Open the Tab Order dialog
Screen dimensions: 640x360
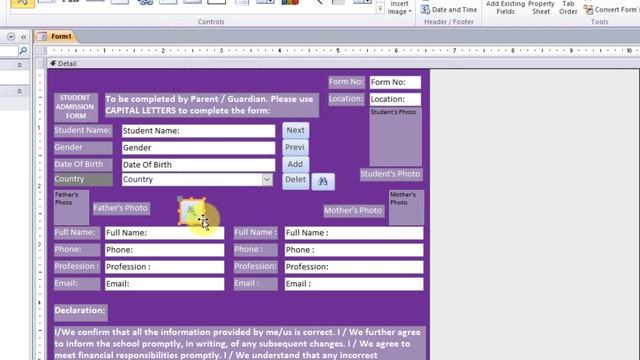coord(568,8)
